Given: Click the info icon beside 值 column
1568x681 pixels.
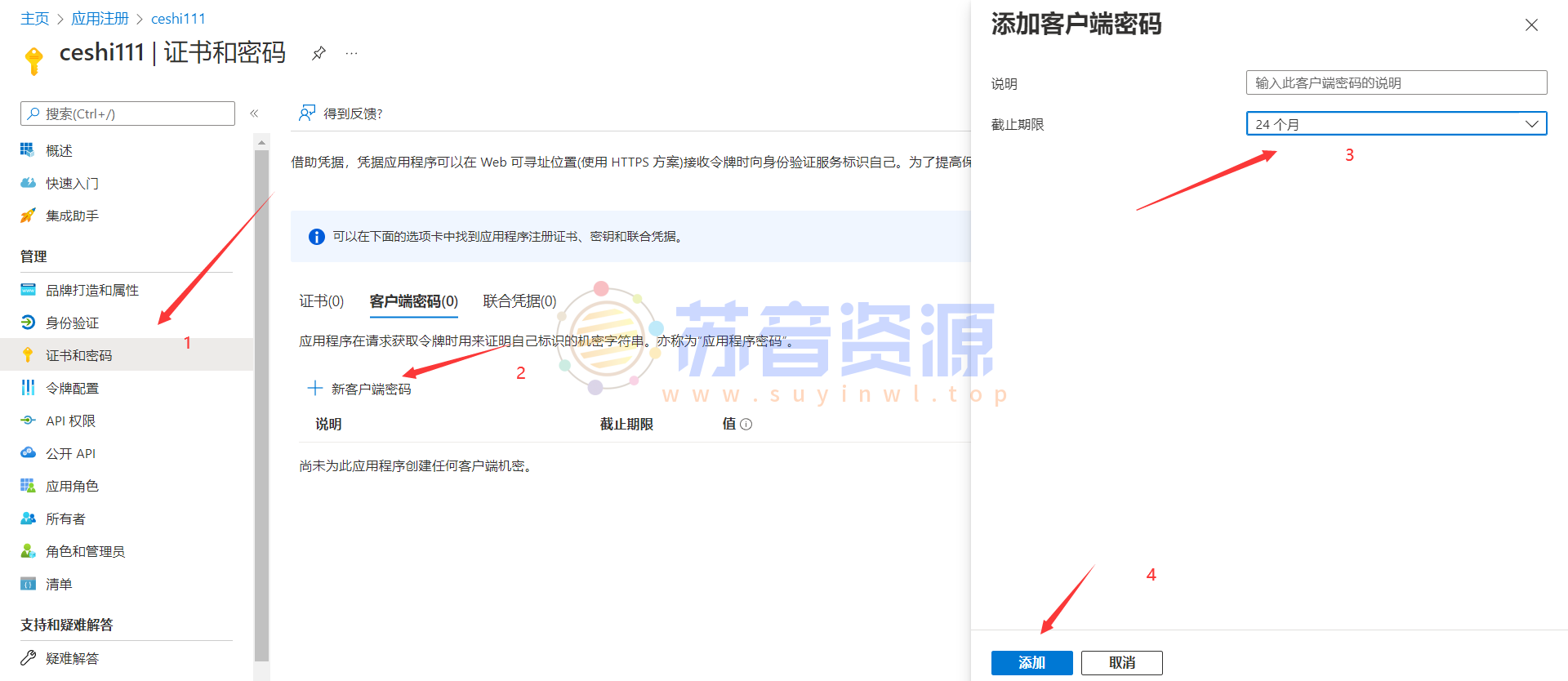Looking at the screenshot, I should coord(746,424).
